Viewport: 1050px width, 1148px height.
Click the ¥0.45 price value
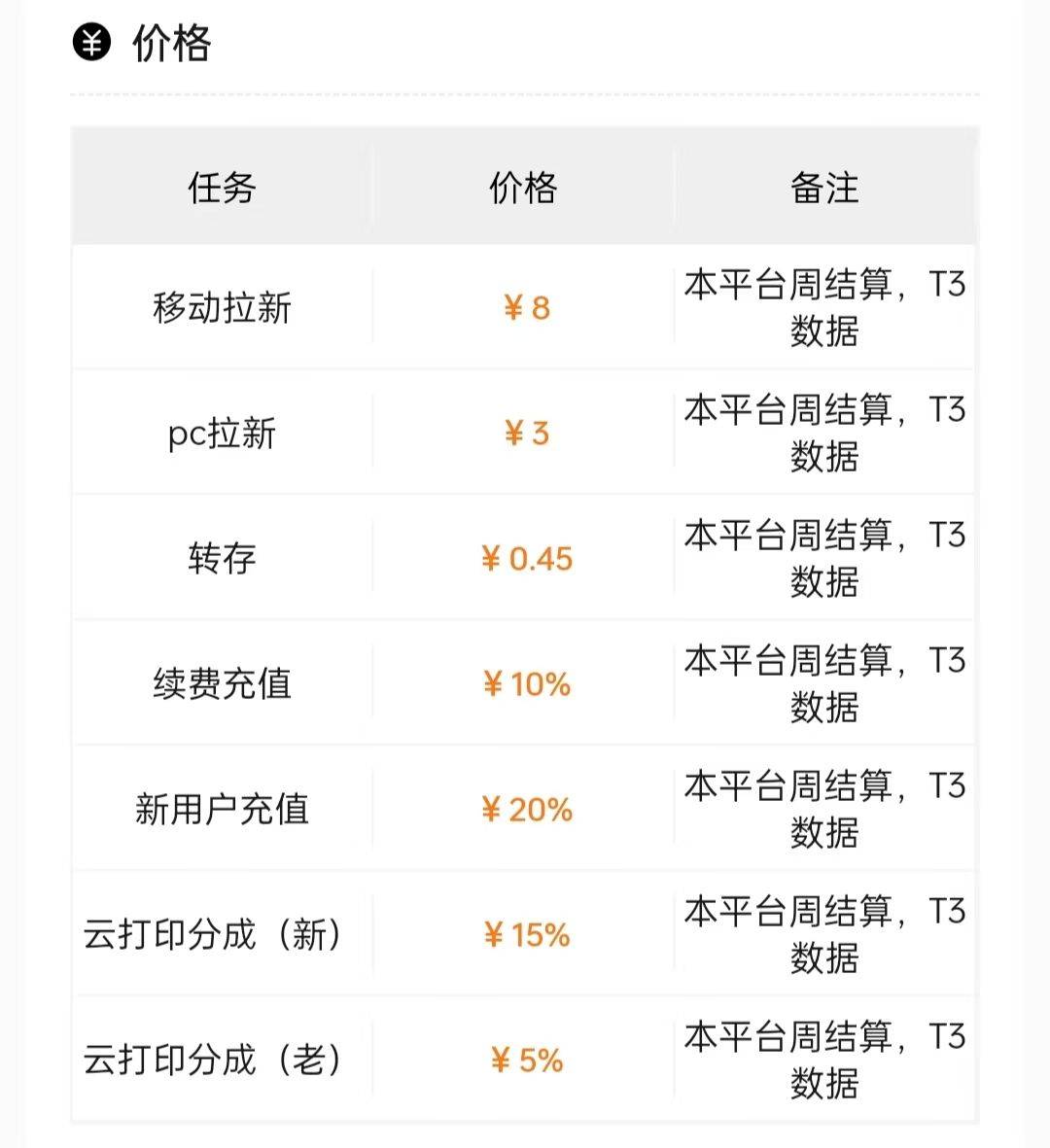click(x=527, y=559)
